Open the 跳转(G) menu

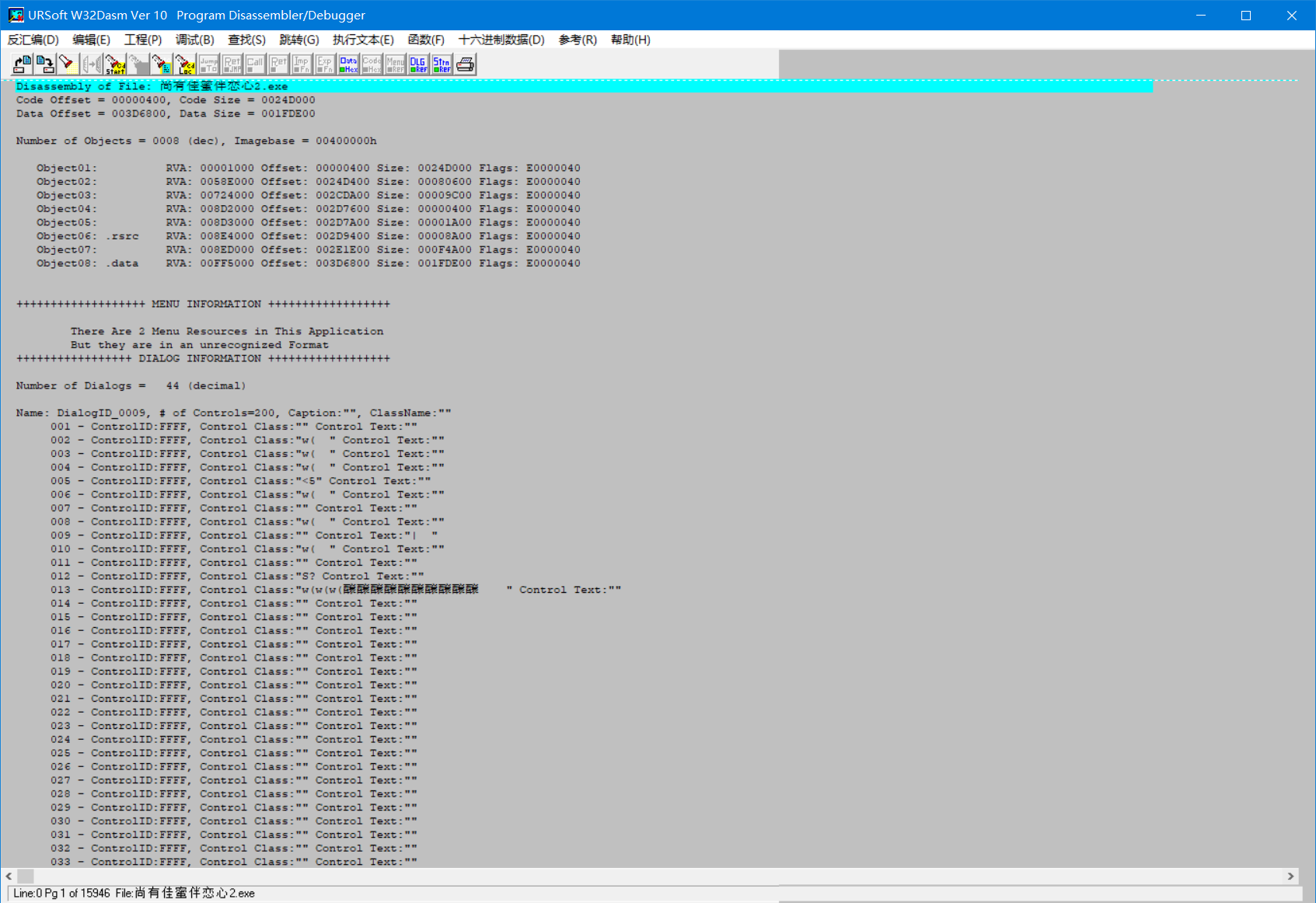[x=298, y=40]
